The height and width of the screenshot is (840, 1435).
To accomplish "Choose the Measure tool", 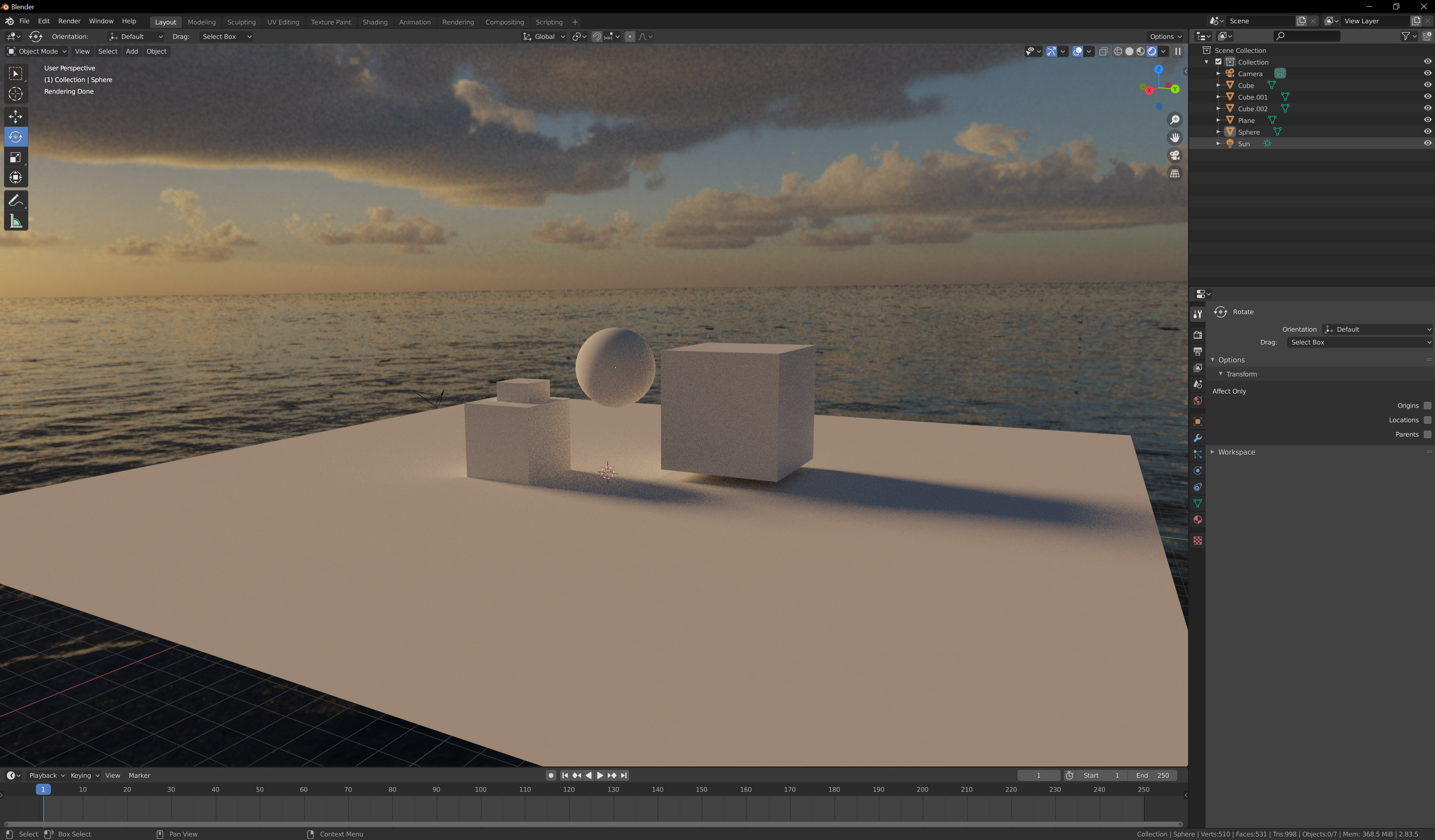I will click(16, 222).
